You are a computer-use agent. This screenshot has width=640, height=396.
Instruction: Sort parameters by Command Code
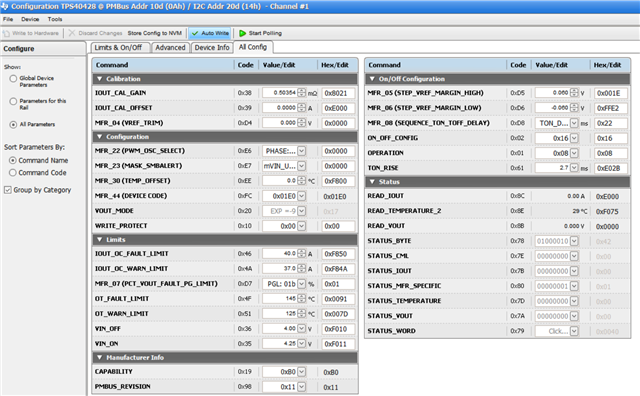[13, 173]
